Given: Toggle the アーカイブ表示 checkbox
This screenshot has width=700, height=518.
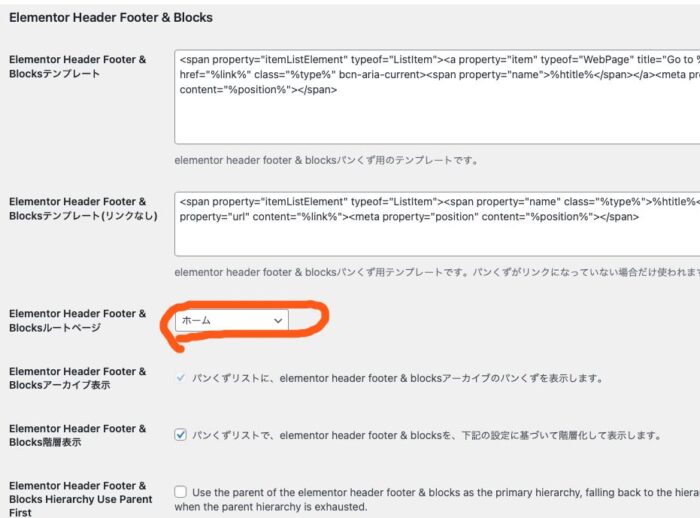Looking at the screenshot, I should click(x=180, y=378).
